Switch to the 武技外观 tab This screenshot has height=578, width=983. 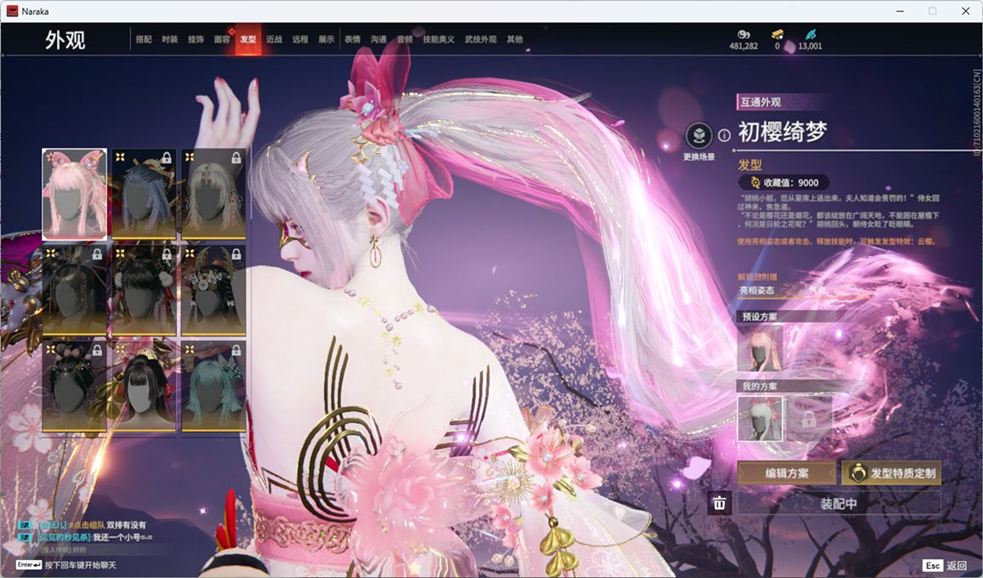(480, 39)
